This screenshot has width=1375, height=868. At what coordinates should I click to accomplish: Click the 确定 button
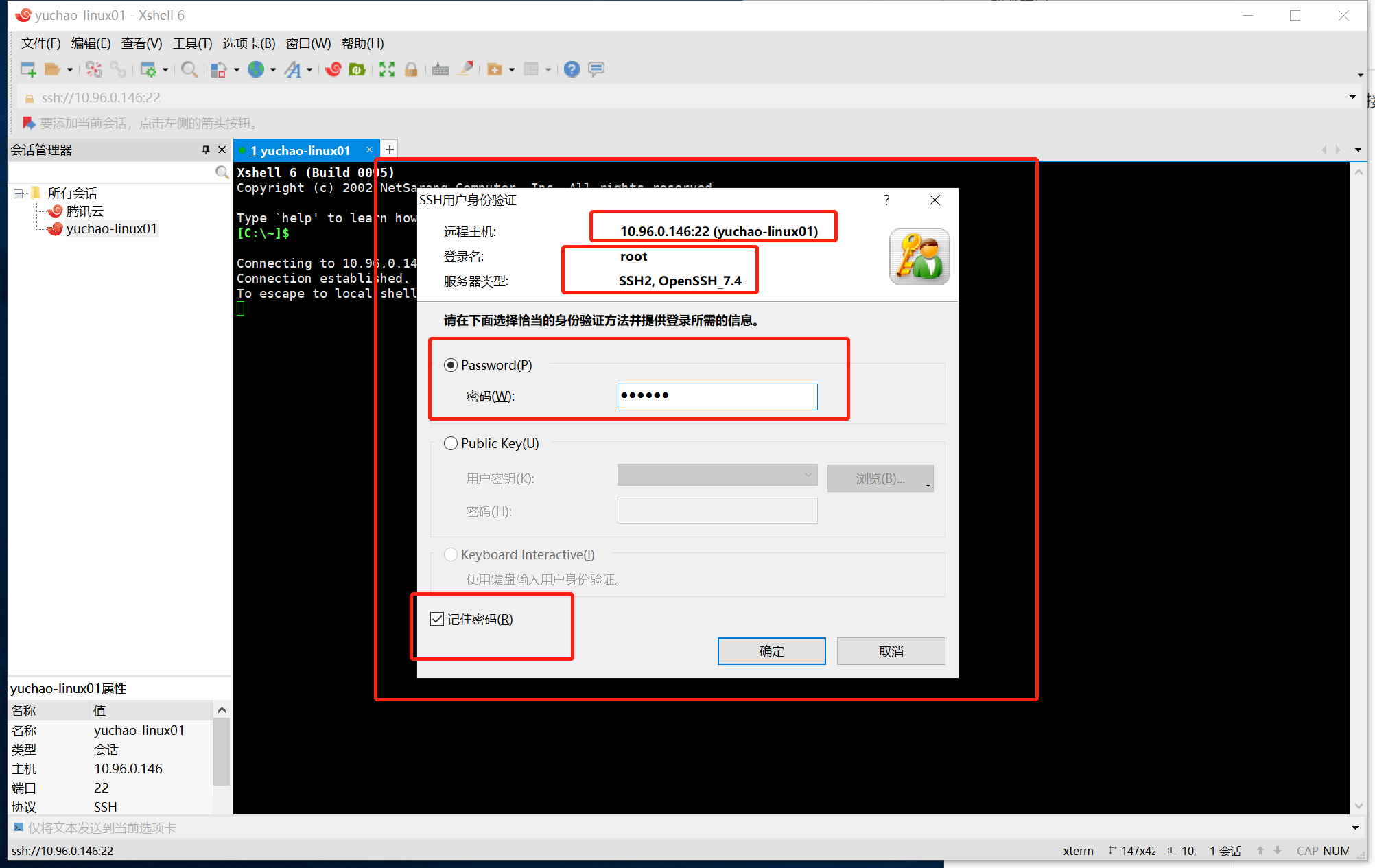(771, 650)
